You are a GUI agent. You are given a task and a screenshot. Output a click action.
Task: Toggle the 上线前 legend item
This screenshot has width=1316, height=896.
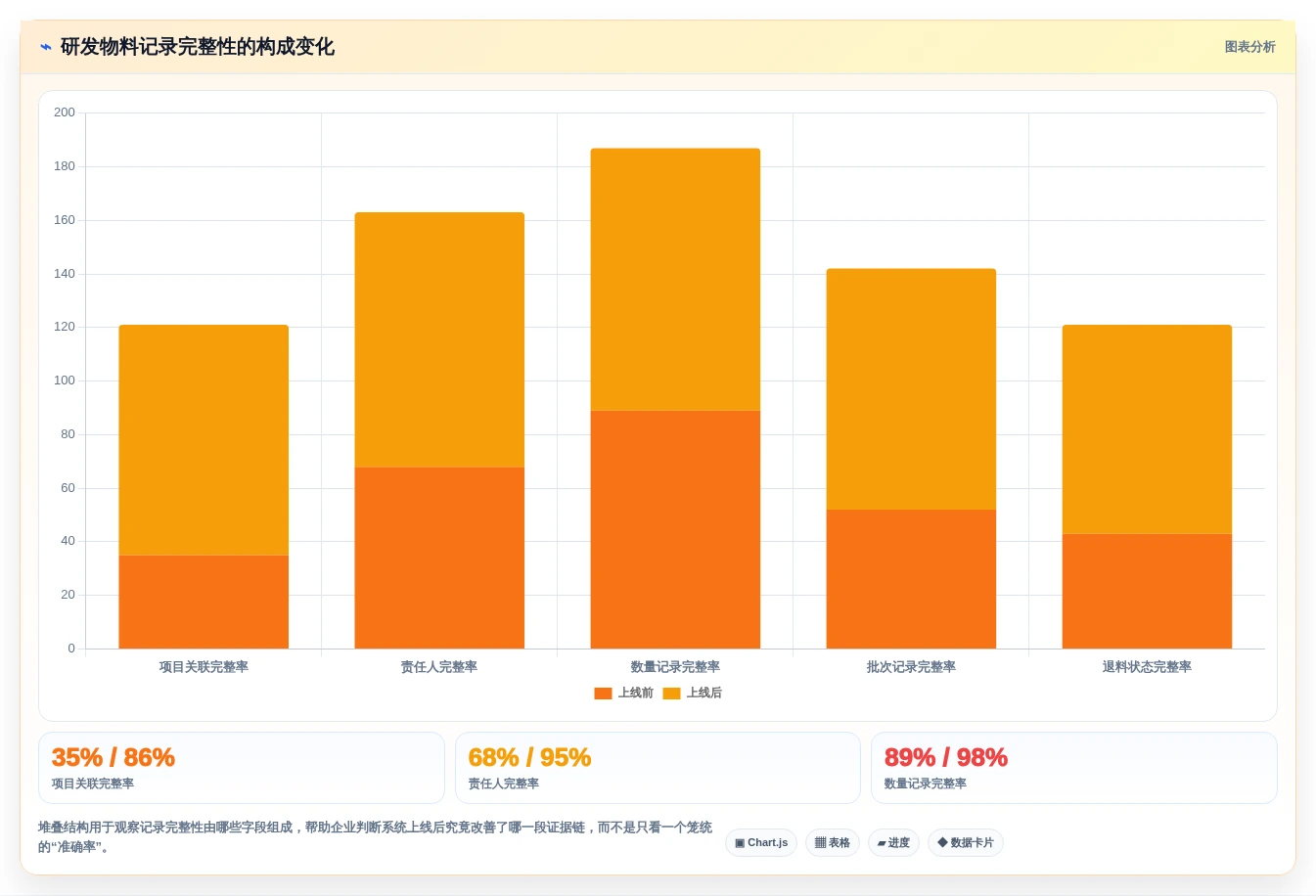(624, 693)
